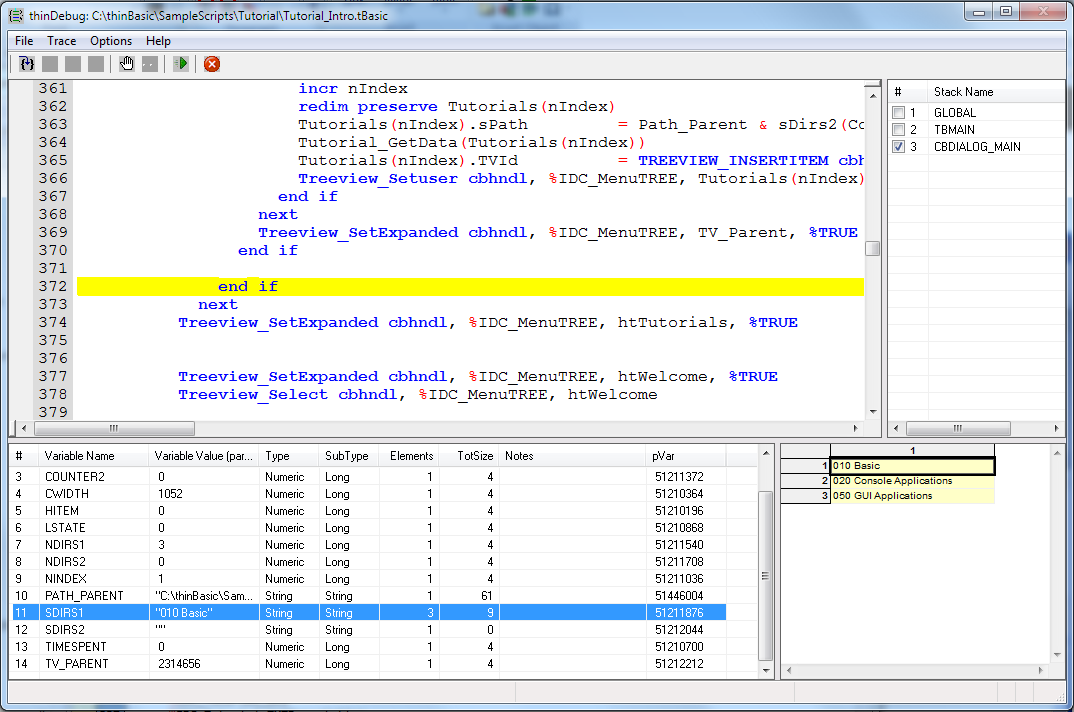Click the red stop debugging icon
Screen dimensions: 1074x712
coord(212,64)
